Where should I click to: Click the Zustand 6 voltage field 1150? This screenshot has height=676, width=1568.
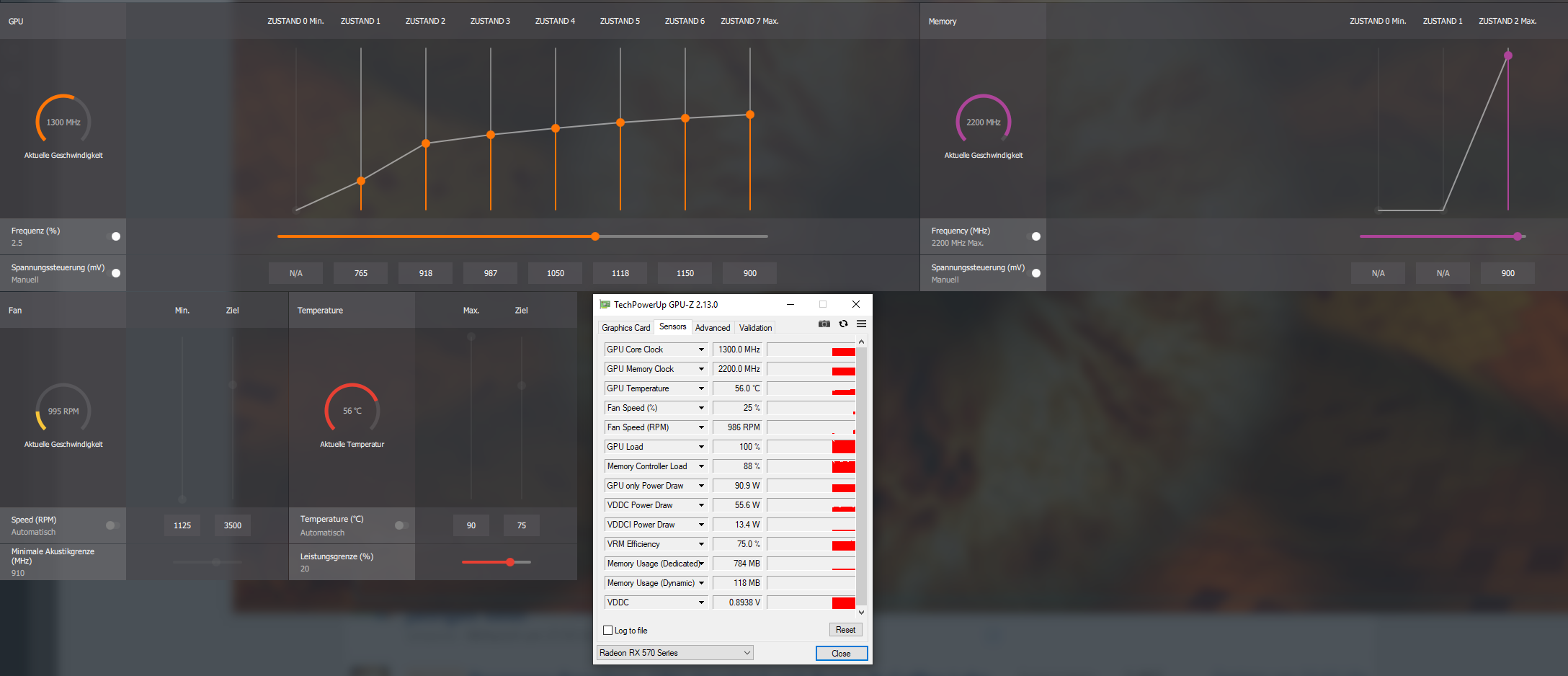[685, 273]
